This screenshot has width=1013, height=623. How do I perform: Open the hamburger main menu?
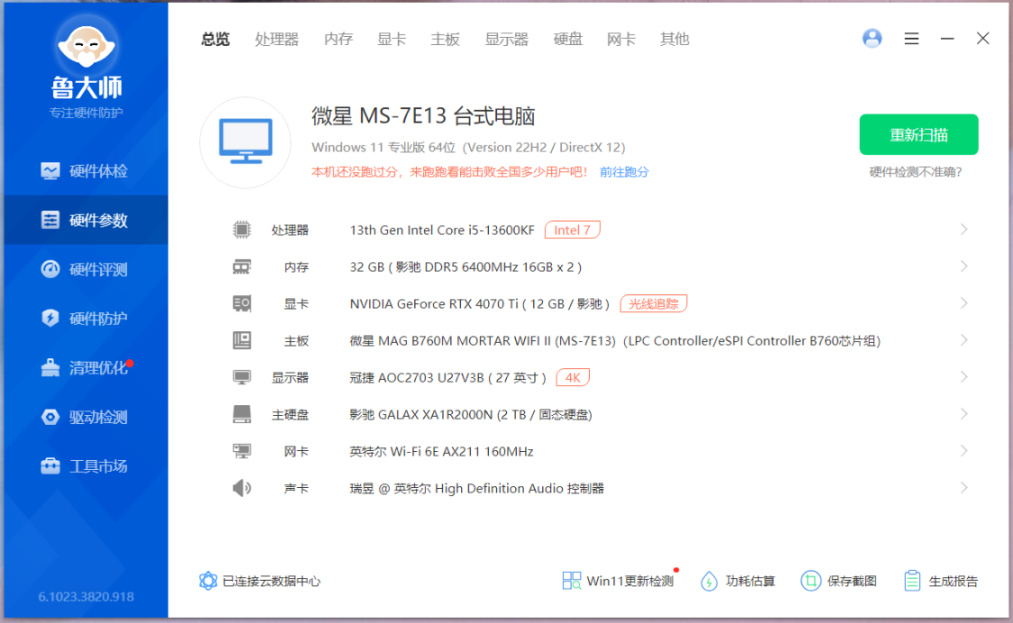912,39
